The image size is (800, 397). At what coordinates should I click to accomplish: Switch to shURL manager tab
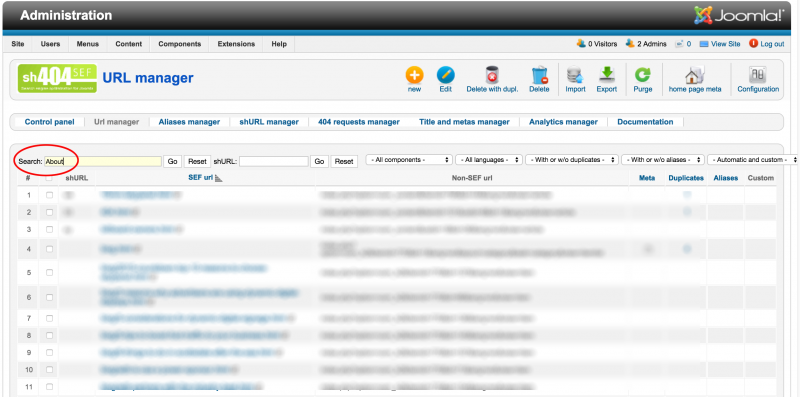269,122
